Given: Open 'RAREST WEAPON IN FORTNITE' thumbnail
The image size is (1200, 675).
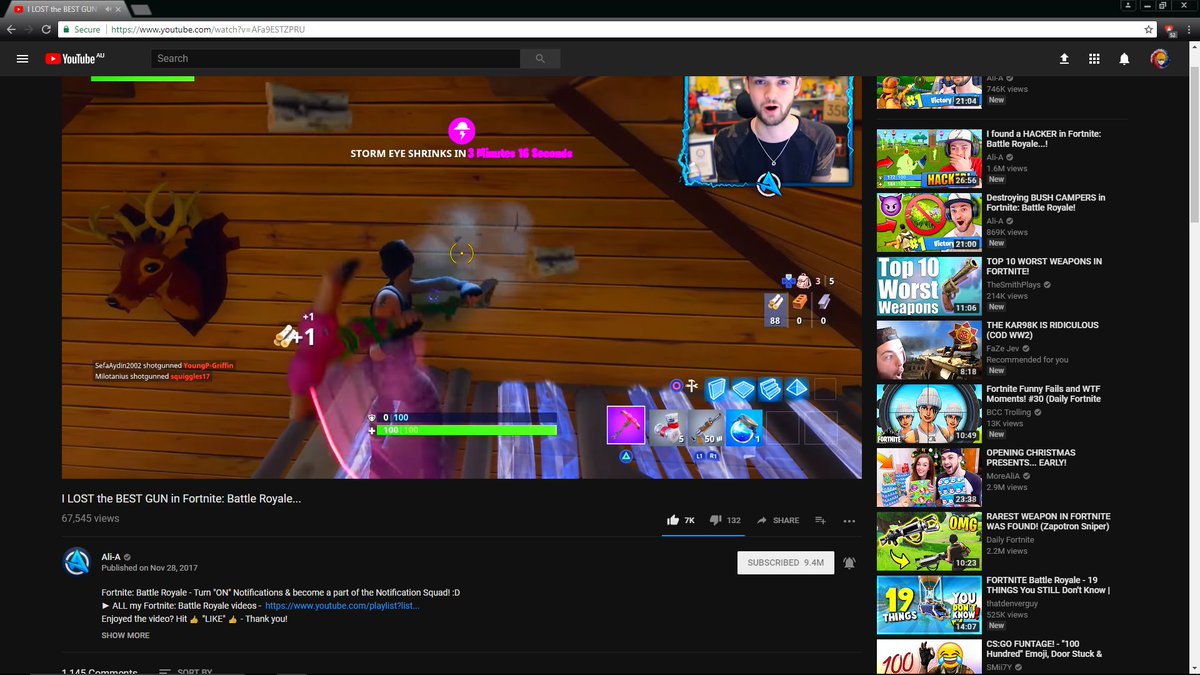Looking at the screenshot, I should (x=929, y=541).
